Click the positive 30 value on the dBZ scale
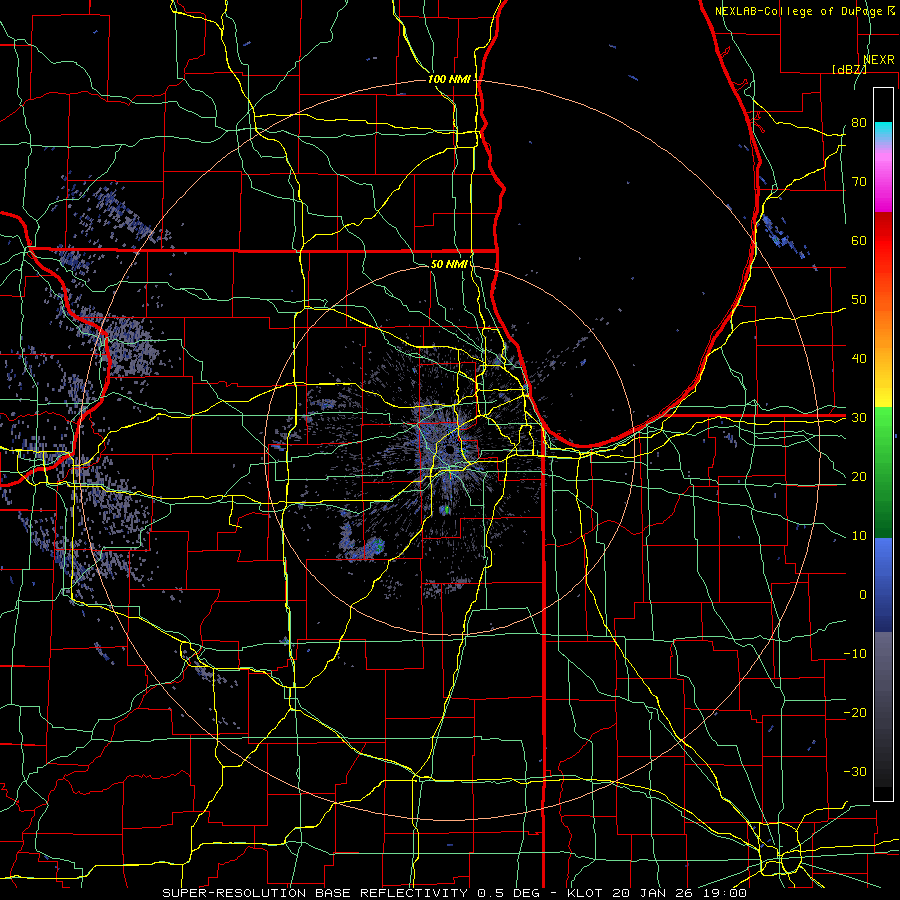The height and width of the screenshot is (900, 900). [x=859, y=418]
